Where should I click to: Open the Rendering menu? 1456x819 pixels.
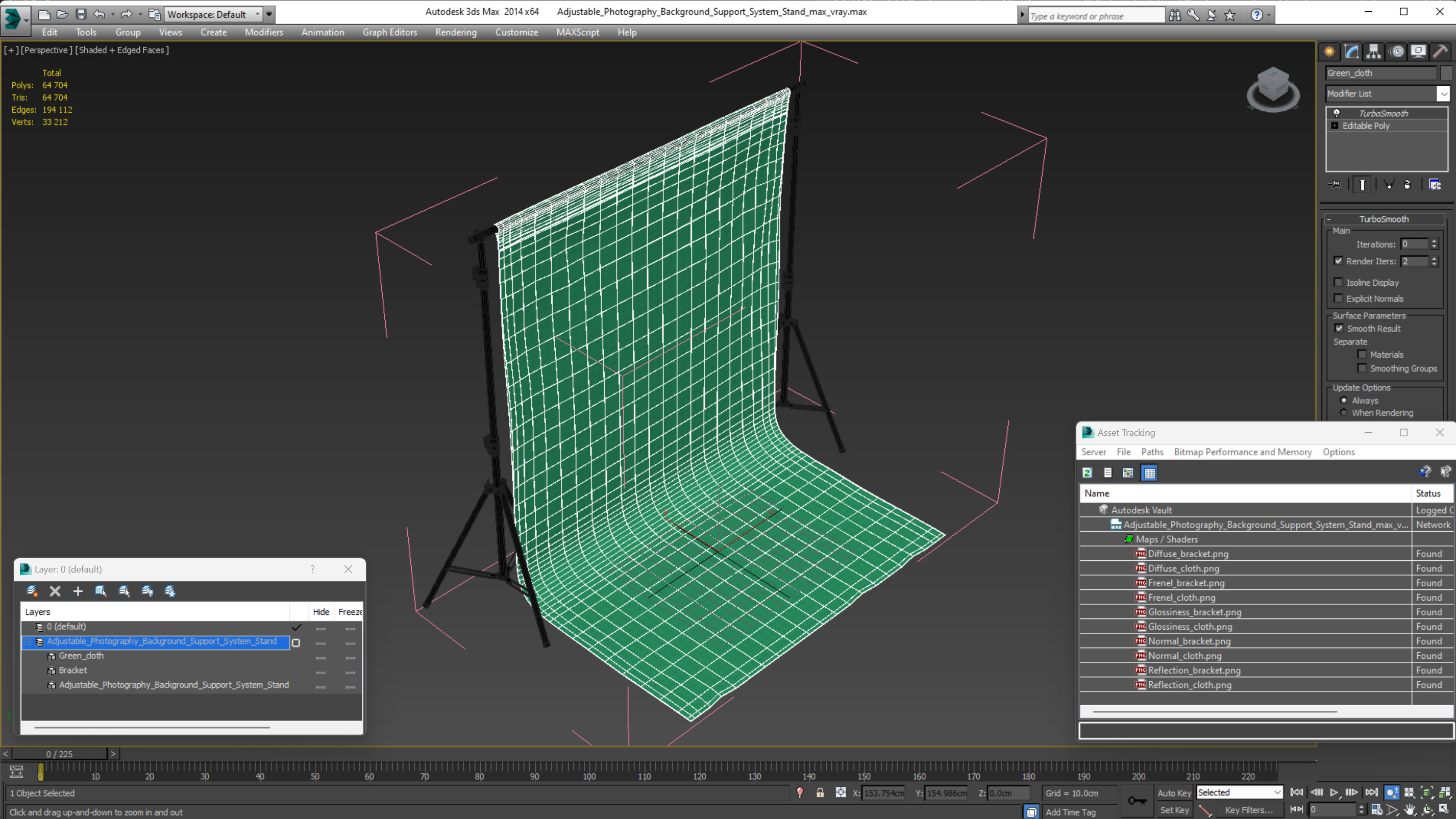(456, 32)
